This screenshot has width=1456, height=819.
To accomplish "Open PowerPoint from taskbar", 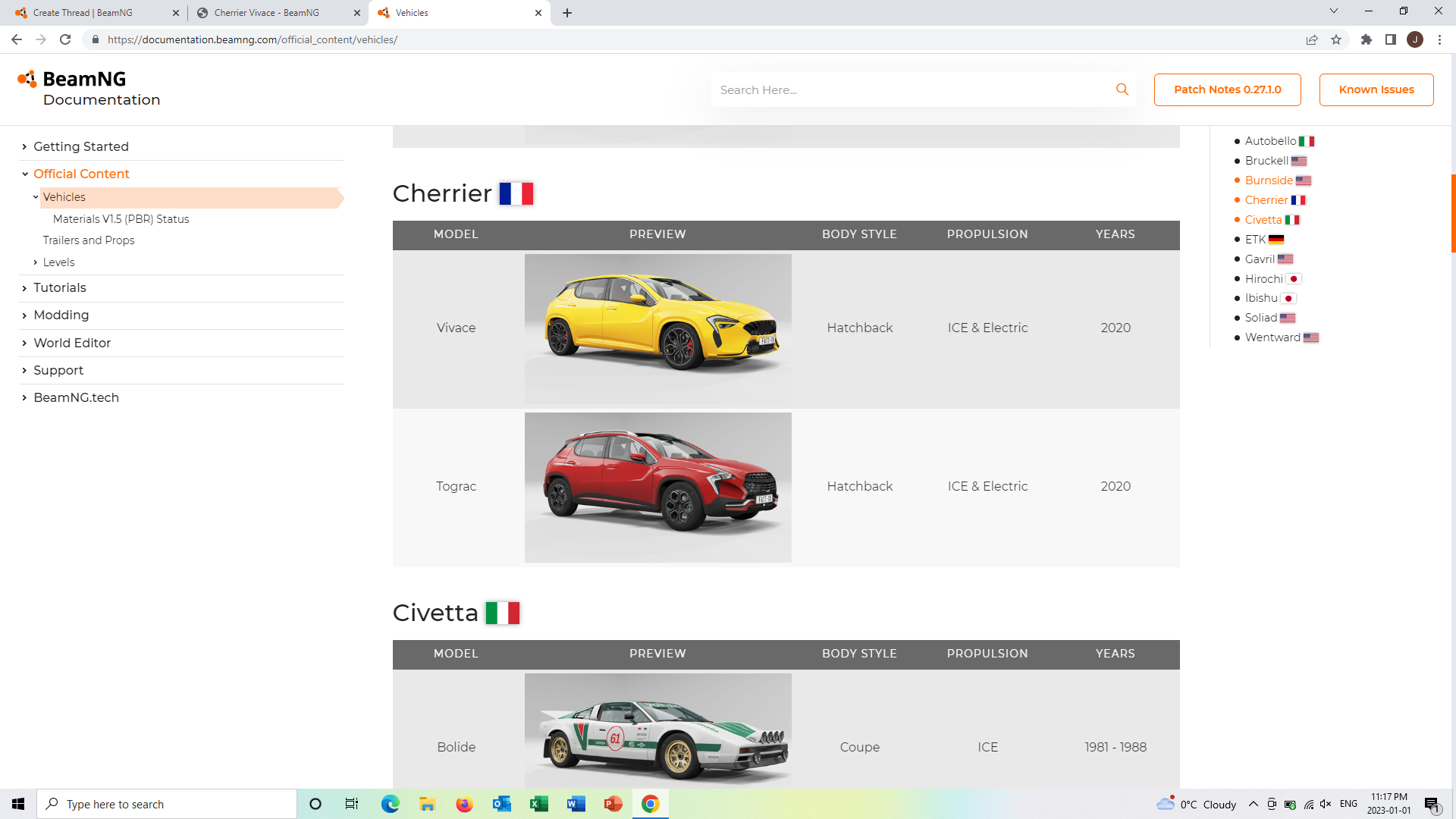I will click(x=613, y=804).
